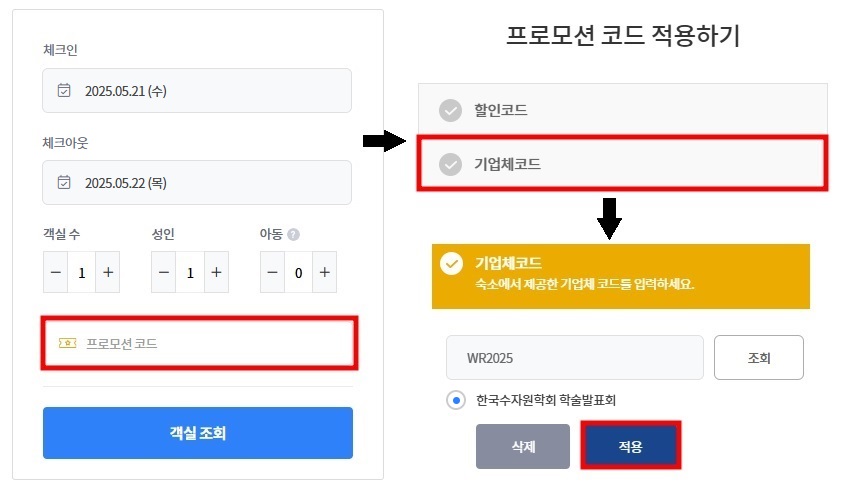Click the 적용 apply button
Screen dimensions: 841x493
click(x=631, y=446)
